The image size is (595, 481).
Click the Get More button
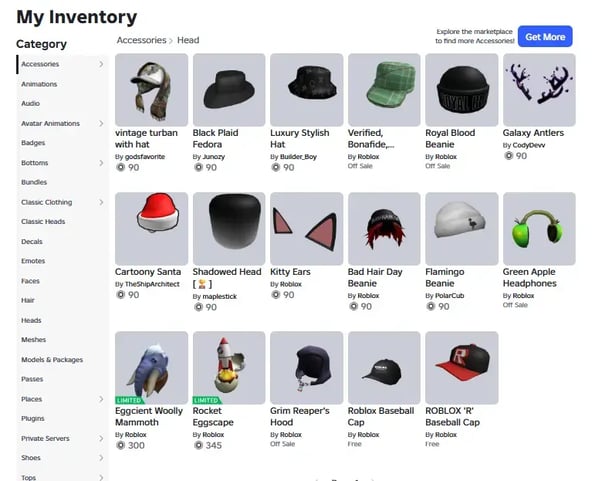[545, 36]
